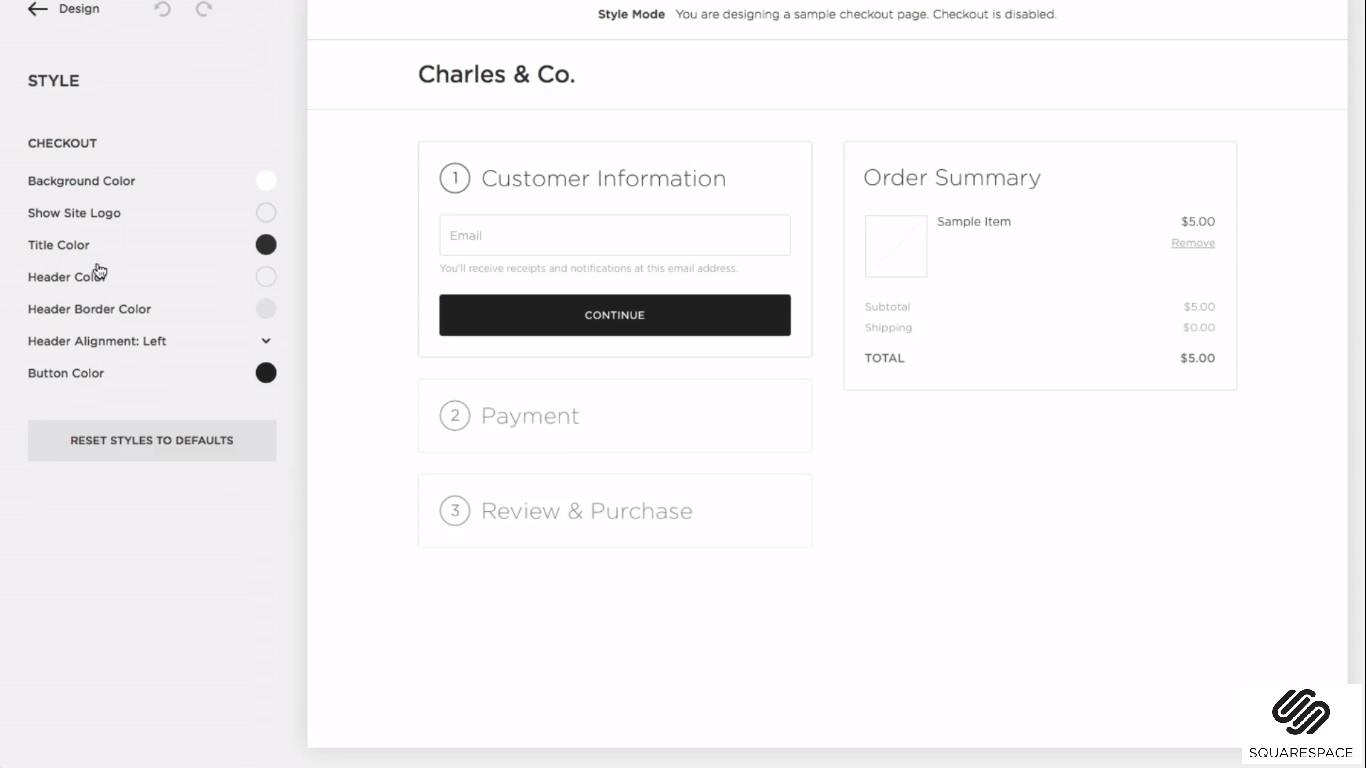Click the step 2 Payment circle icon
This screenshot has height=768, width=1366.
point(455,415)
